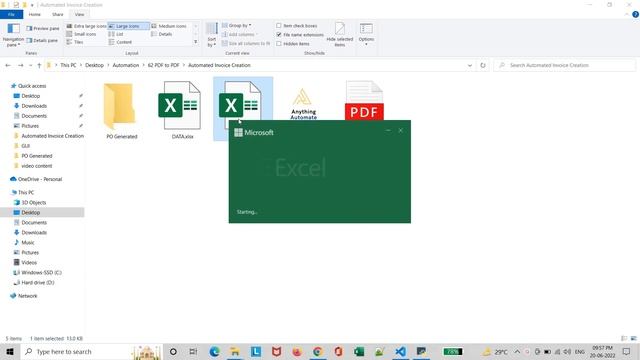Go back in Explorer history
This screenshot has height=360, width=640.
point(8,65)
